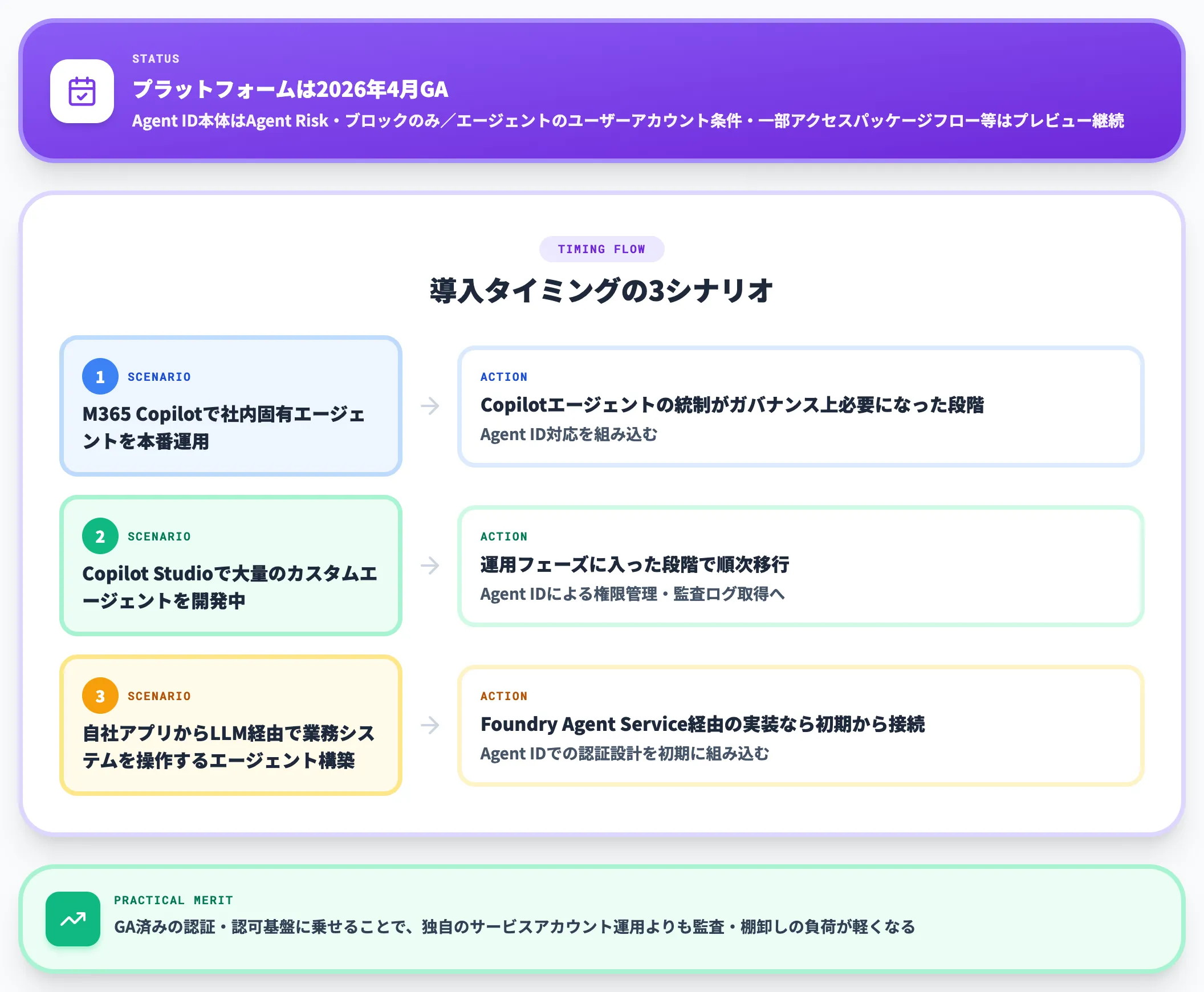The height and width of the screenshot is (992, 1204).
Task: Click the title プラットフォームは2026年4月GA
Action: click(x=290, y=89)
